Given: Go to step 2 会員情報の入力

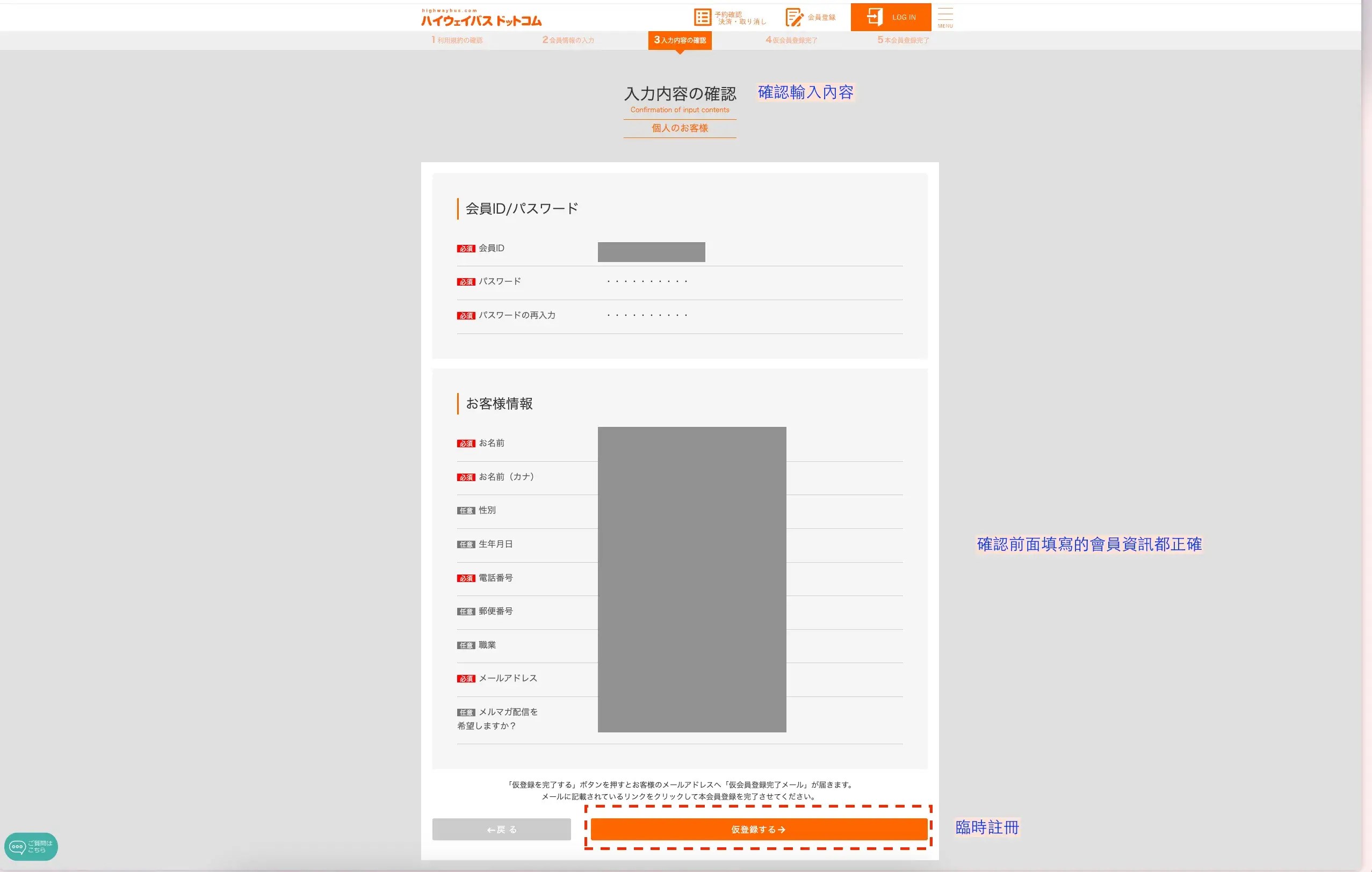Looking at the screenshot, I should [568, 40].
